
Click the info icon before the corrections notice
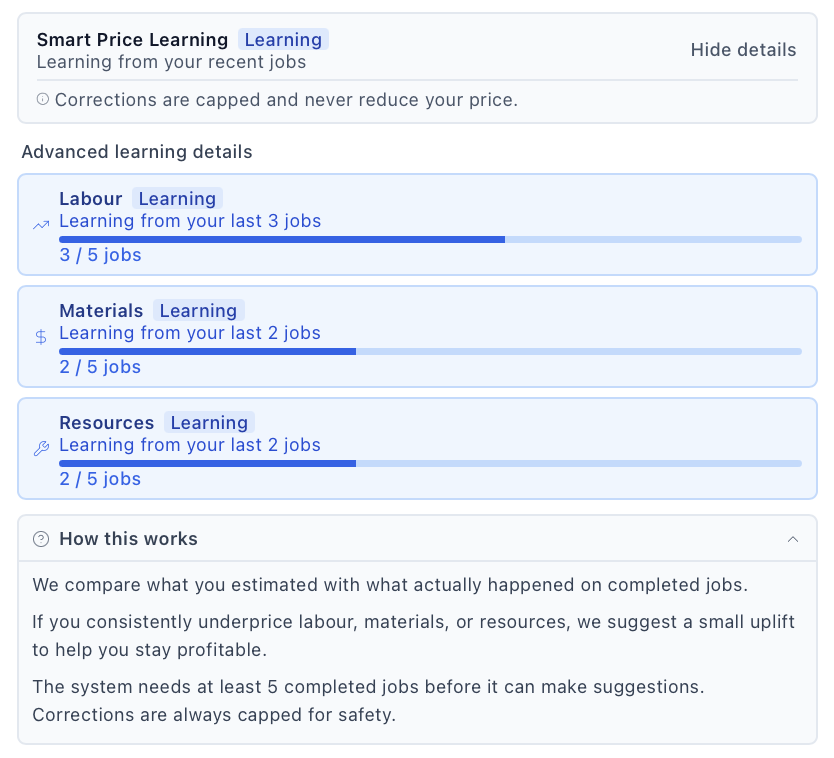[x=42, y=100]
